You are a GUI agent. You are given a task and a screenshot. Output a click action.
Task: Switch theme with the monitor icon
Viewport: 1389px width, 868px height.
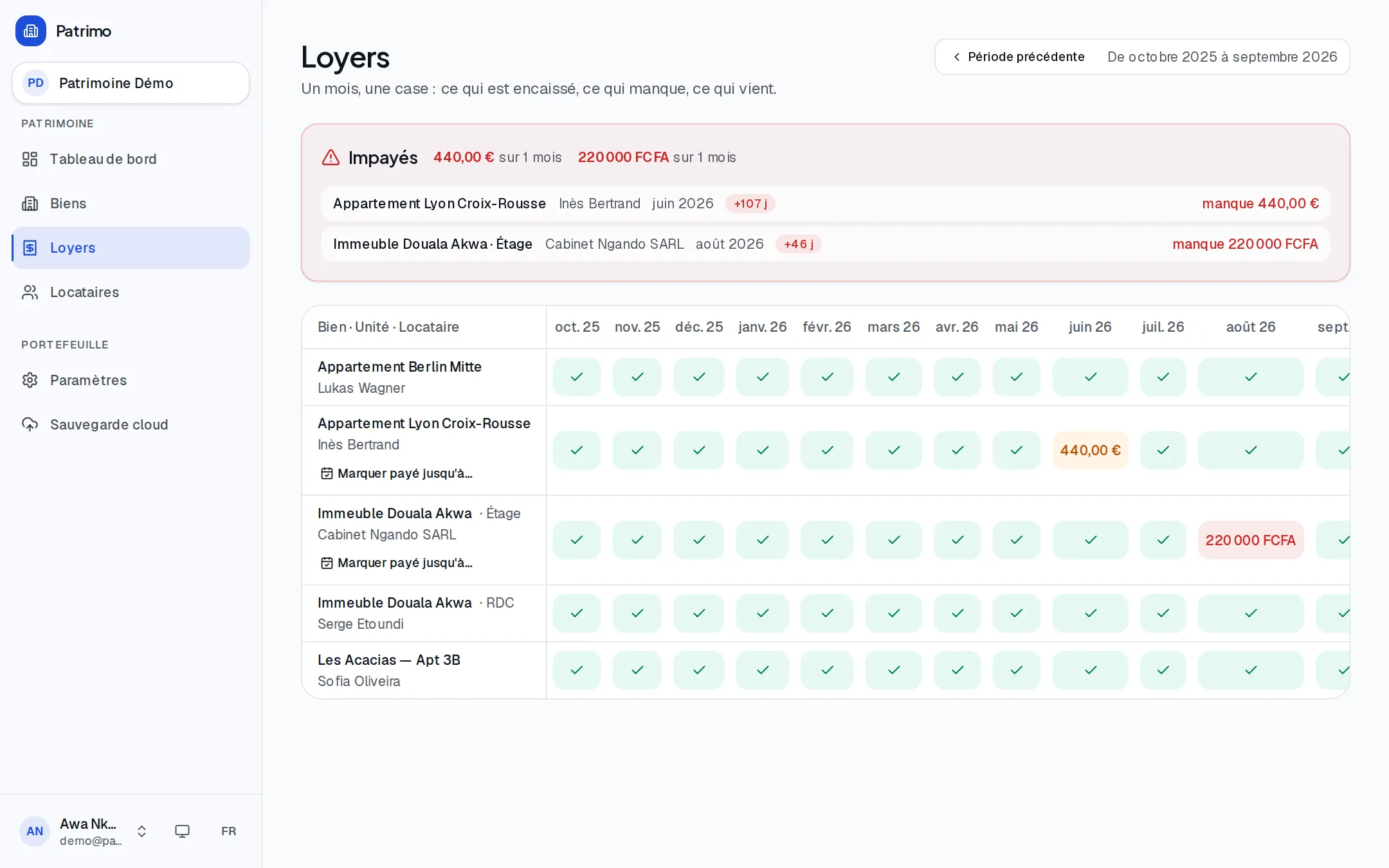182,831
